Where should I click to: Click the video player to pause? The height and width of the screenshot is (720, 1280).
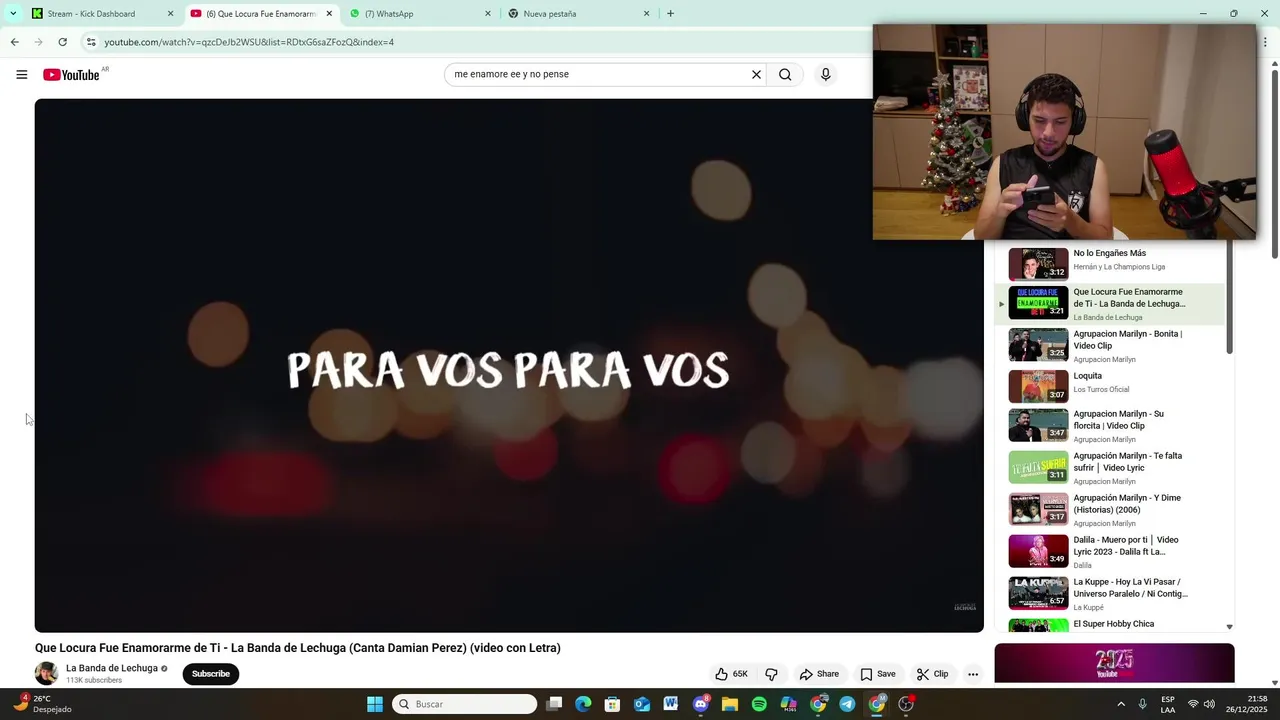pyautogui.click(x=509, y=365)
